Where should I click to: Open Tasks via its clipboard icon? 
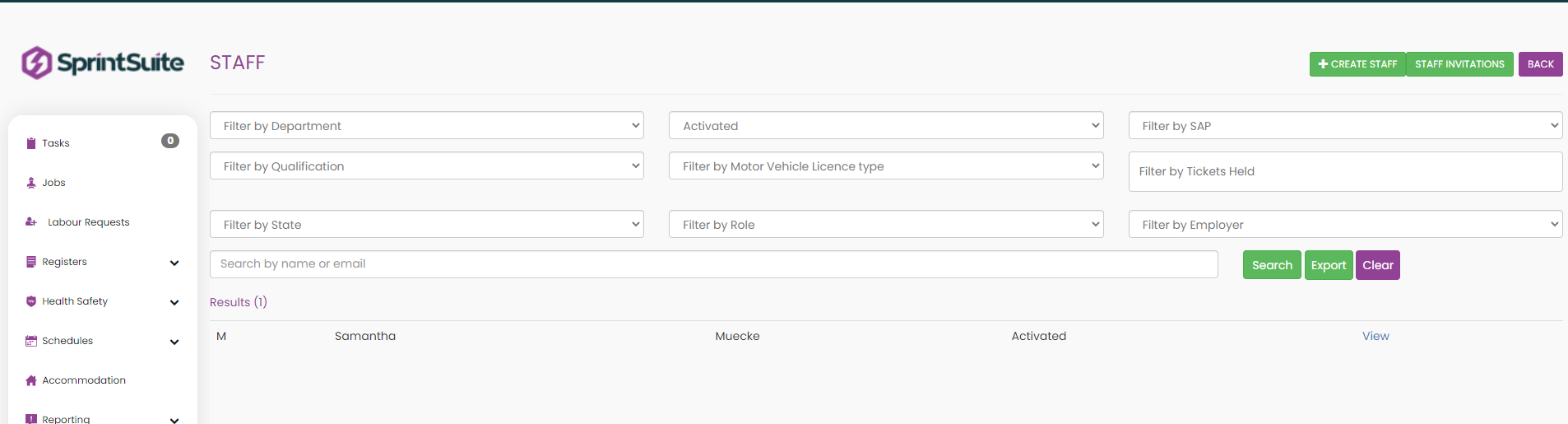(x=31, y=143)
